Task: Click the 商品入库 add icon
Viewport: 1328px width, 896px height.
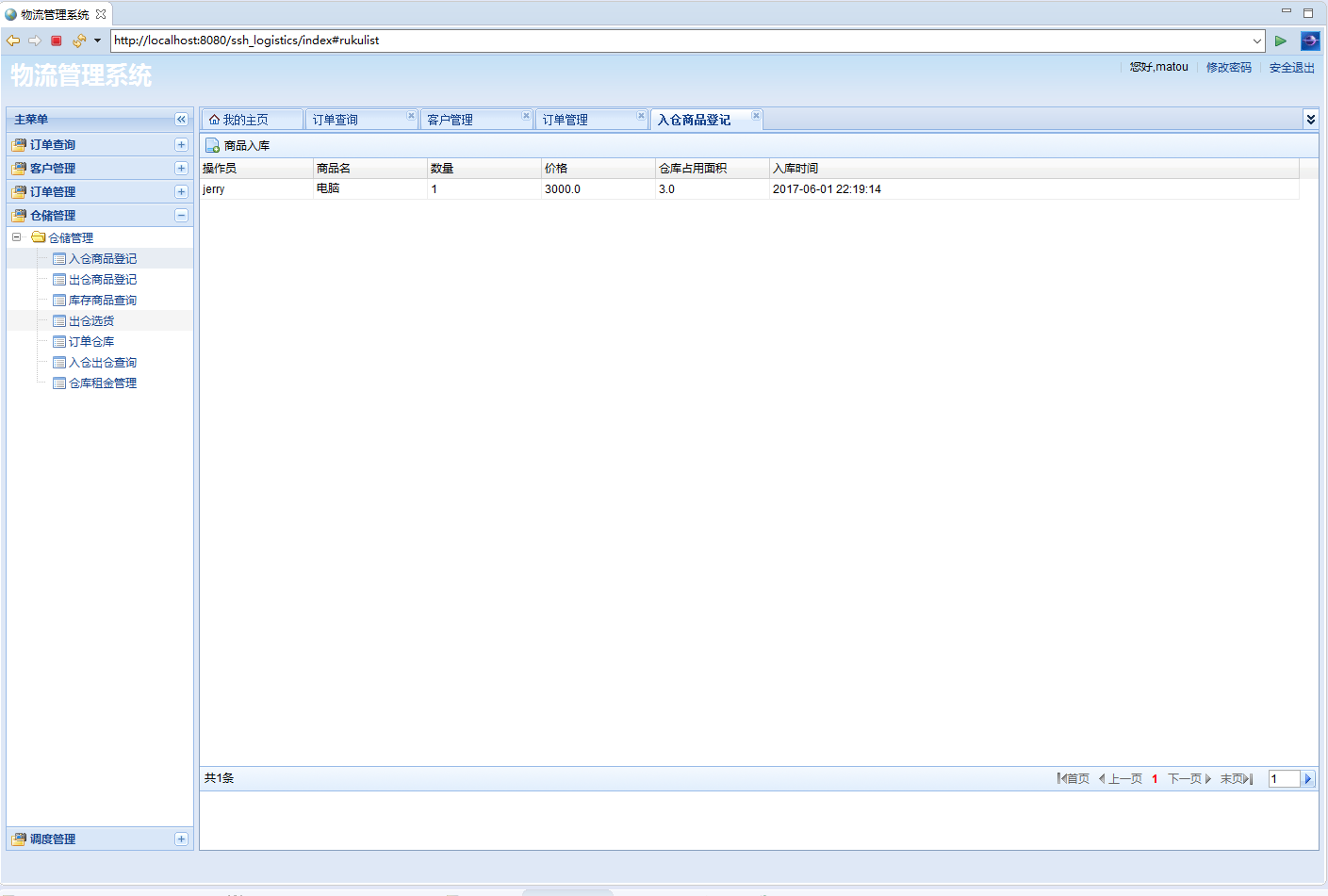Action: click(x=213, y=146)
